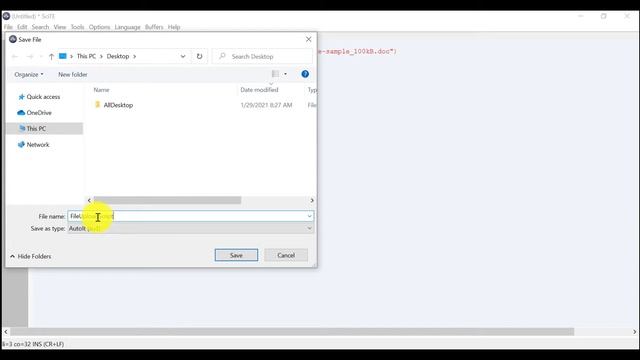Select the AllDesktop folder
The height and width of the screenshot is (360, 640).
pyautogui.click(x=118, y=105)
